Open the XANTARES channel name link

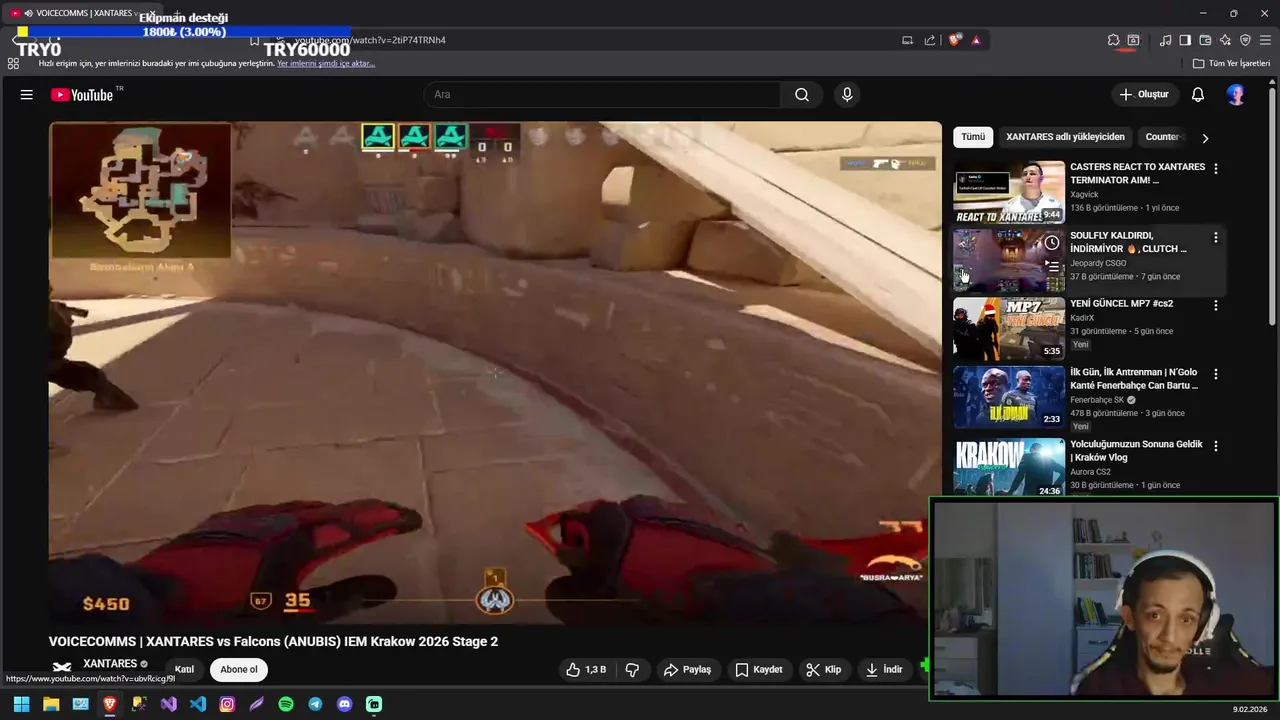tap(110, 664)
